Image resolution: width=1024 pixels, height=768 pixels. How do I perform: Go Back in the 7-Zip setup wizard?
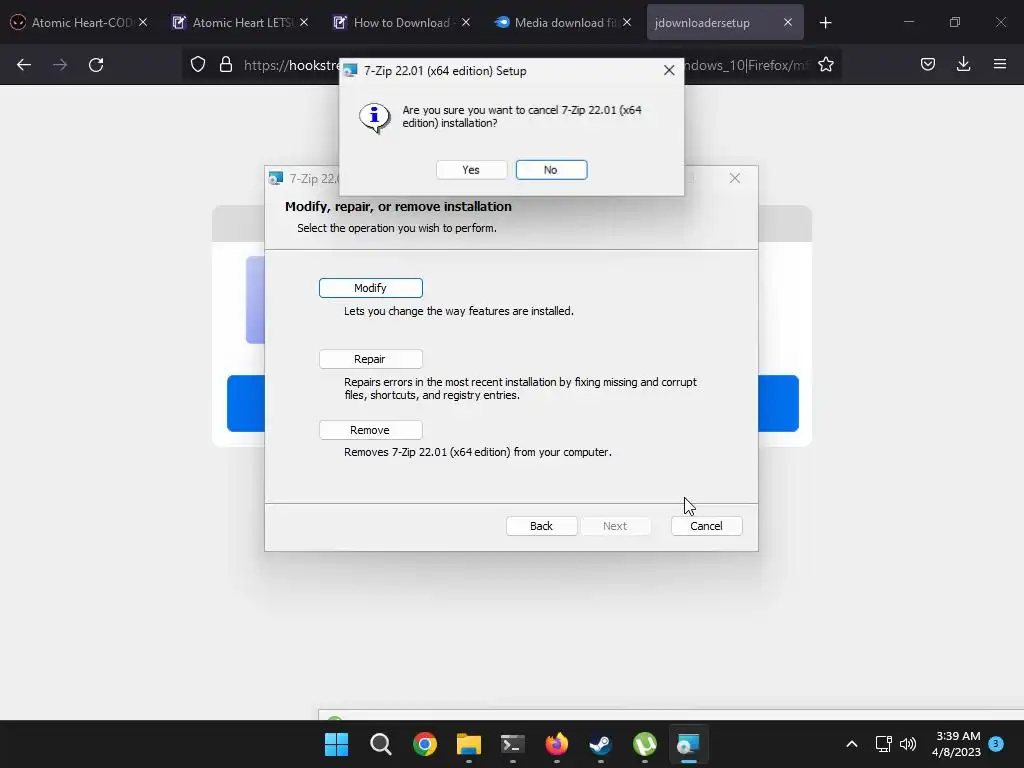click(541, 526)
